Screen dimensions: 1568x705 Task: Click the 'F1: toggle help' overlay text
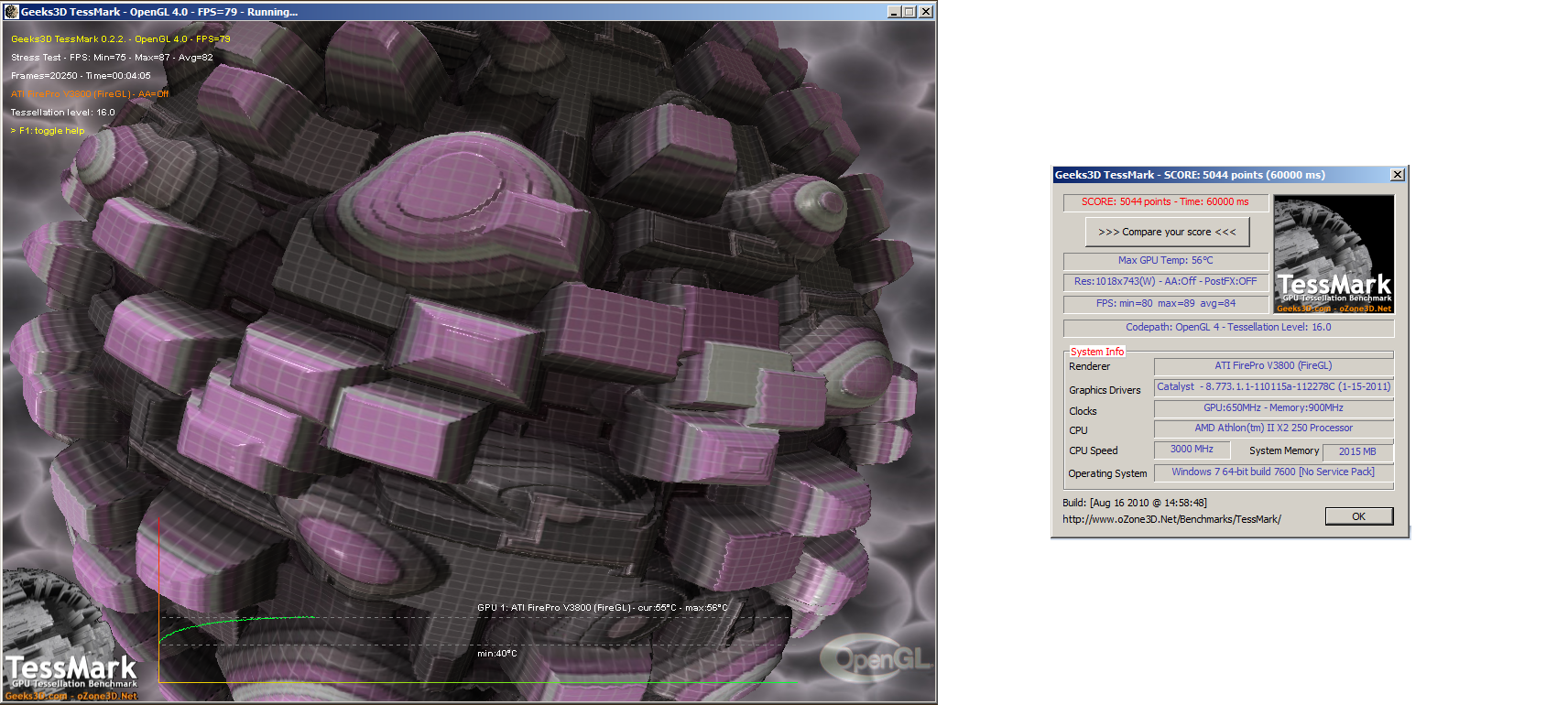[x=48, y=131]
